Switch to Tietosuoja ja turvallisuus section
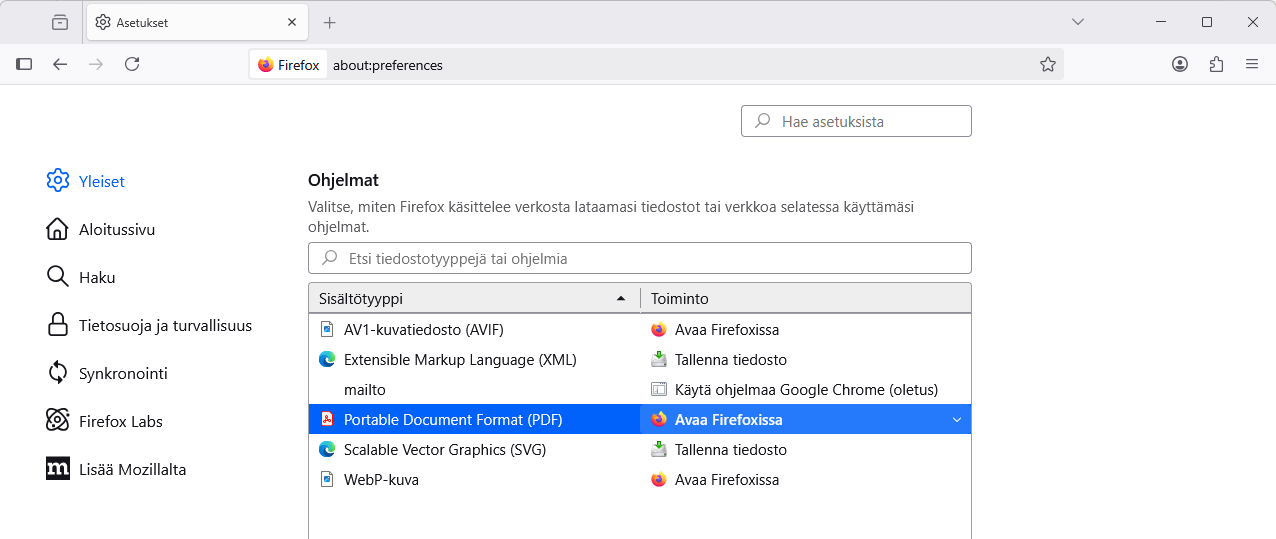Screen dimensions: 1276x539 click(165, 326)
